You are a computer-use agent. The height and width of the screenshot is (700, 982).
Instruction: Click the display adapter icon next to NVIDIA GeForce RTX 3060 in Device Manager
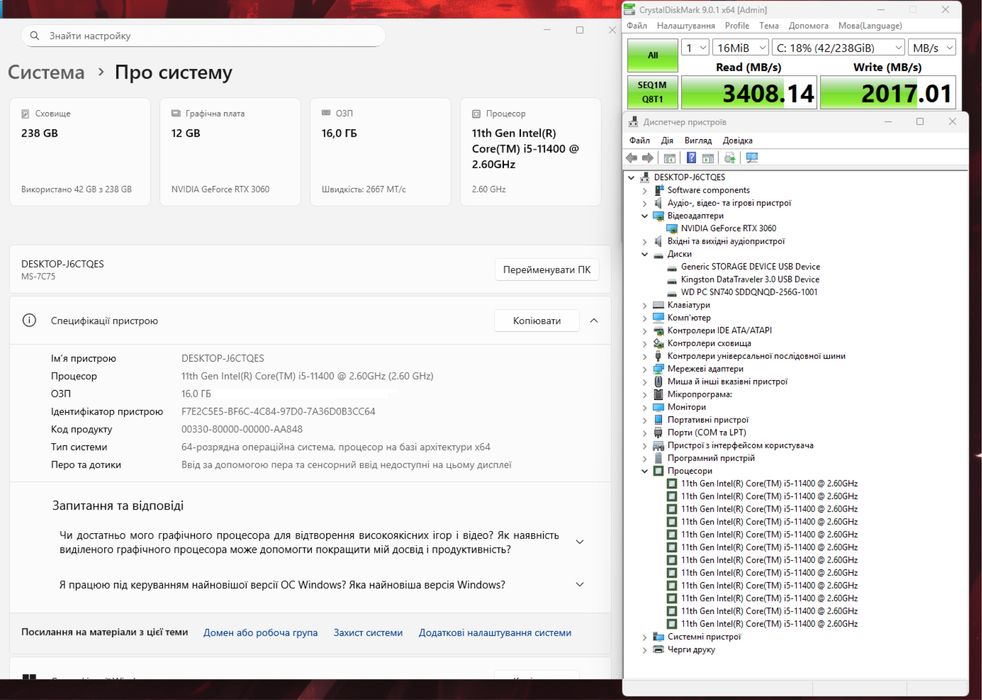[x=672, y=229]
